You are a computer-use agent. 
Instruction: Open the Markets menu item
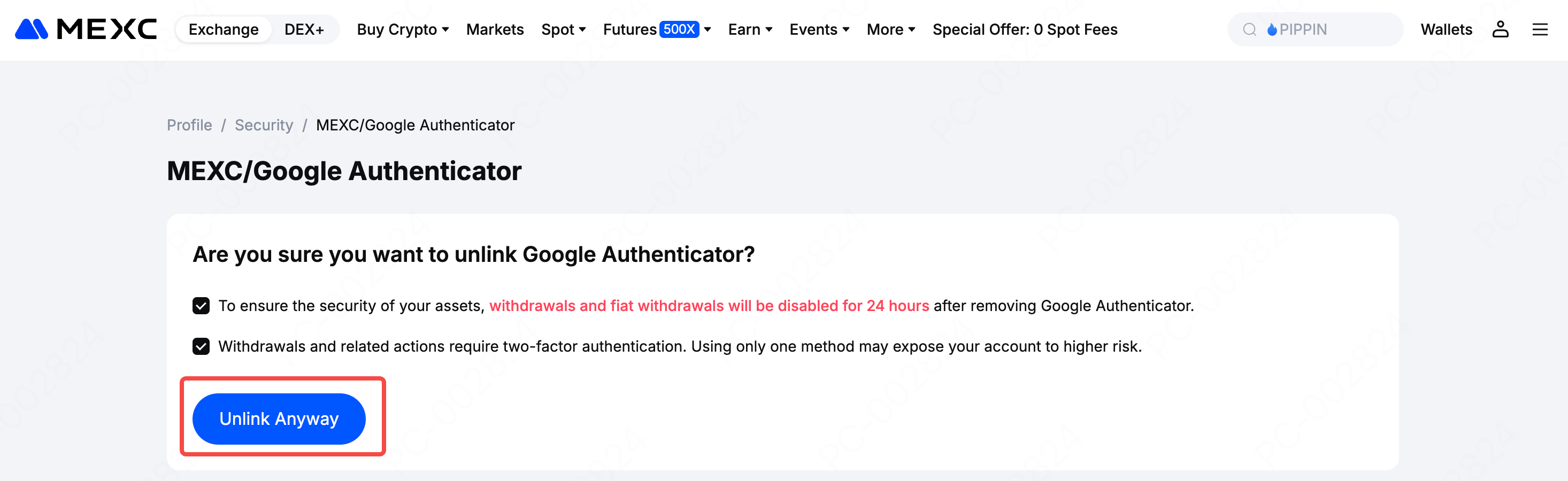[x=495, y=29]
